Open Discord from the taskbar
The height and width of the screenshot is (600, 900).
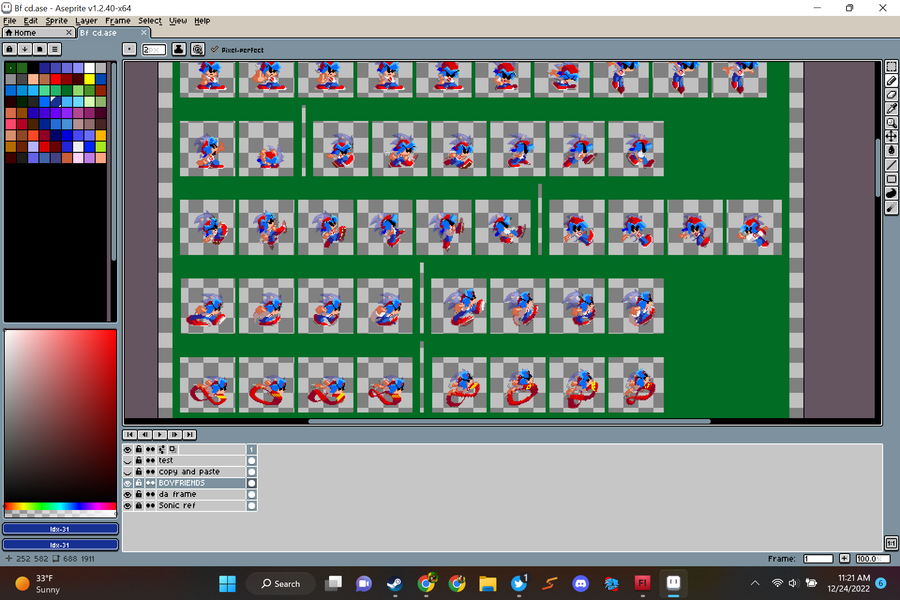click(x=580, y=584)
